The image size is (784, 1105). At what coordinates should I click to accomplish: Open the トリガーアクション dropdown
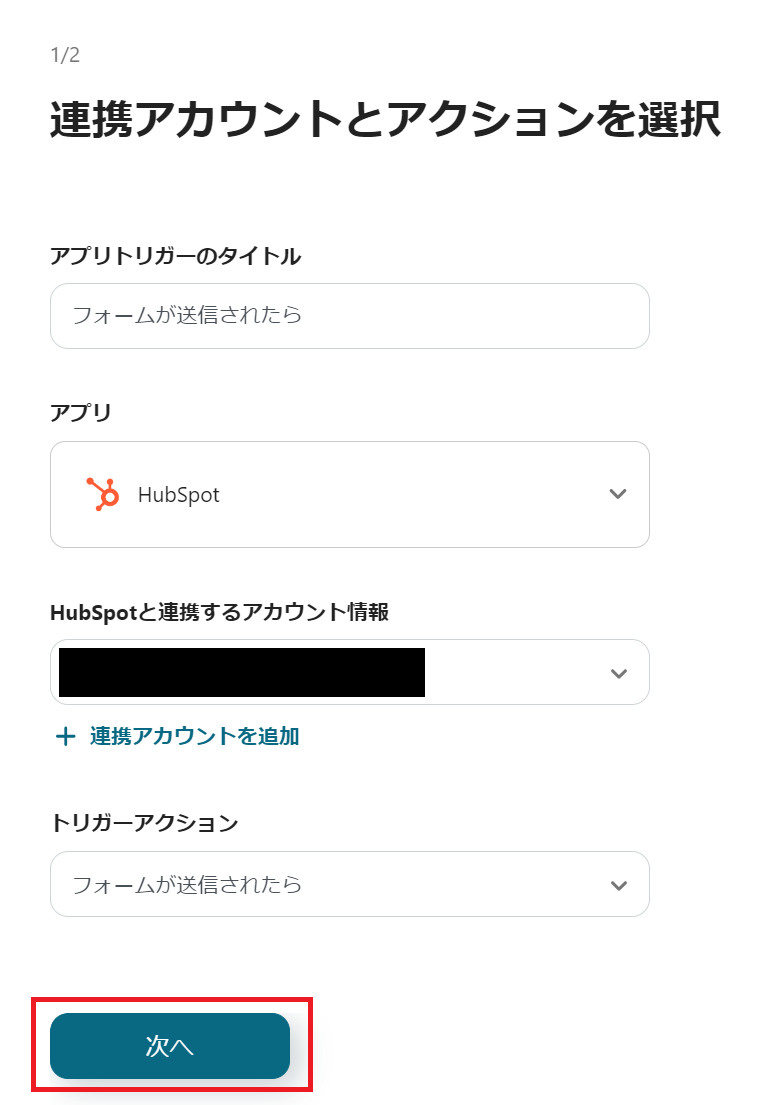coord(350,884)
